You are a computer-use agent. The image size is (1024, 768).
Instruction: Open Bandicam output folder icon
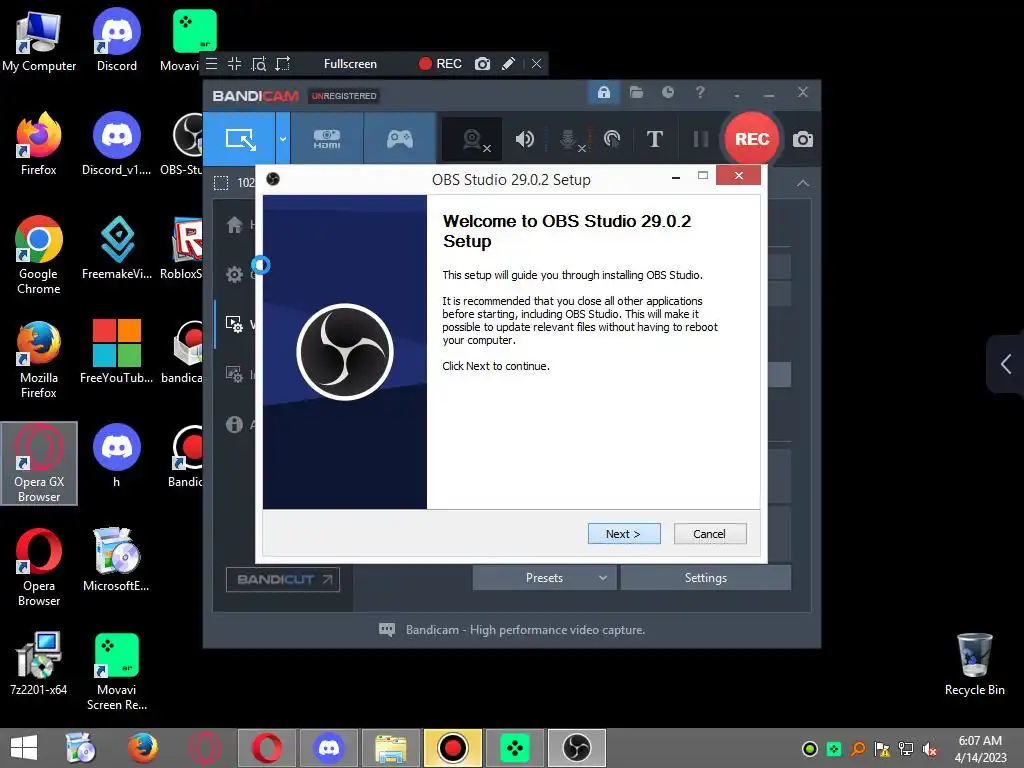click(x=636, y=92)
